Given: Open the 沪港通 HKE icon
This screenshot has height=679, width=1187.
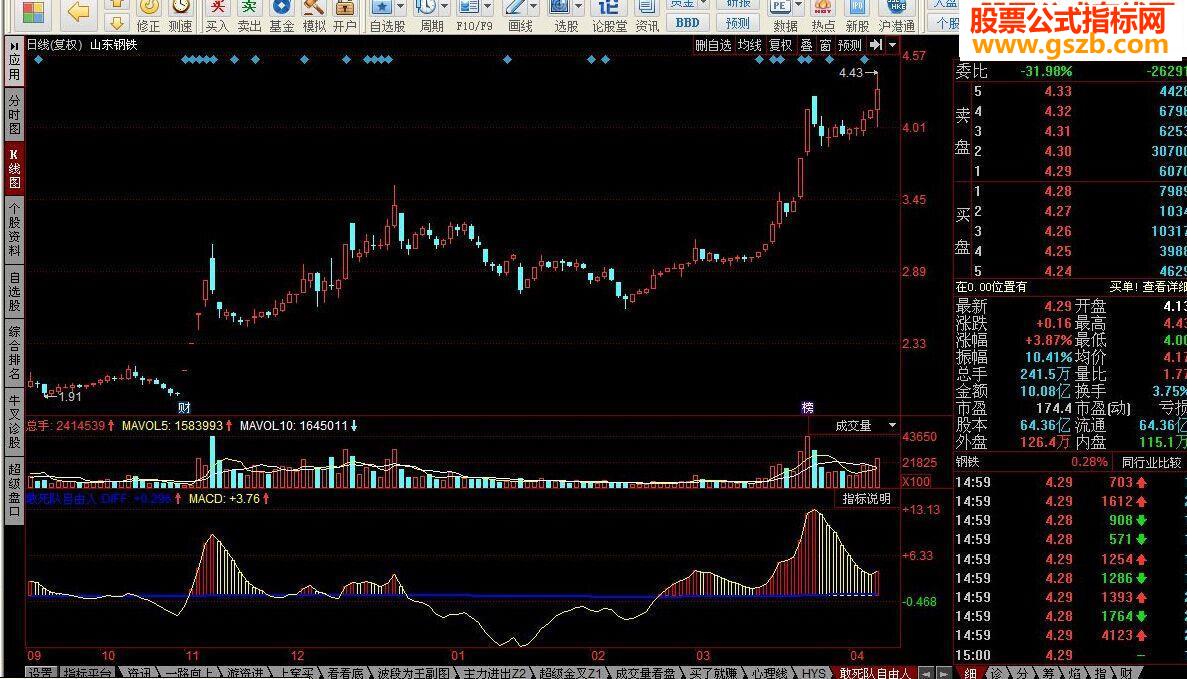Looking at the screenshot, I should pos(896,8).
